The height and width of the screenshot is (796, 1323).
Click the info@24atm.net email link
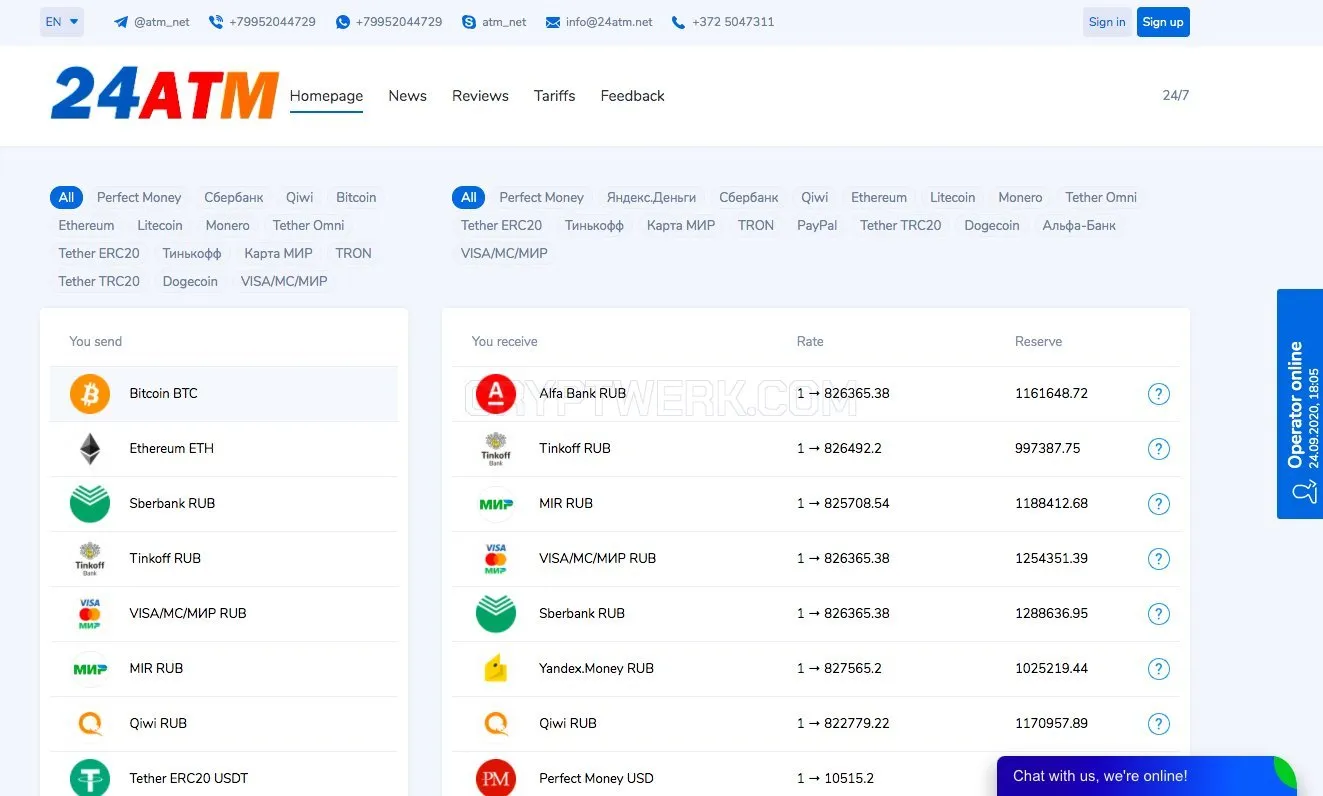[609, 22]
